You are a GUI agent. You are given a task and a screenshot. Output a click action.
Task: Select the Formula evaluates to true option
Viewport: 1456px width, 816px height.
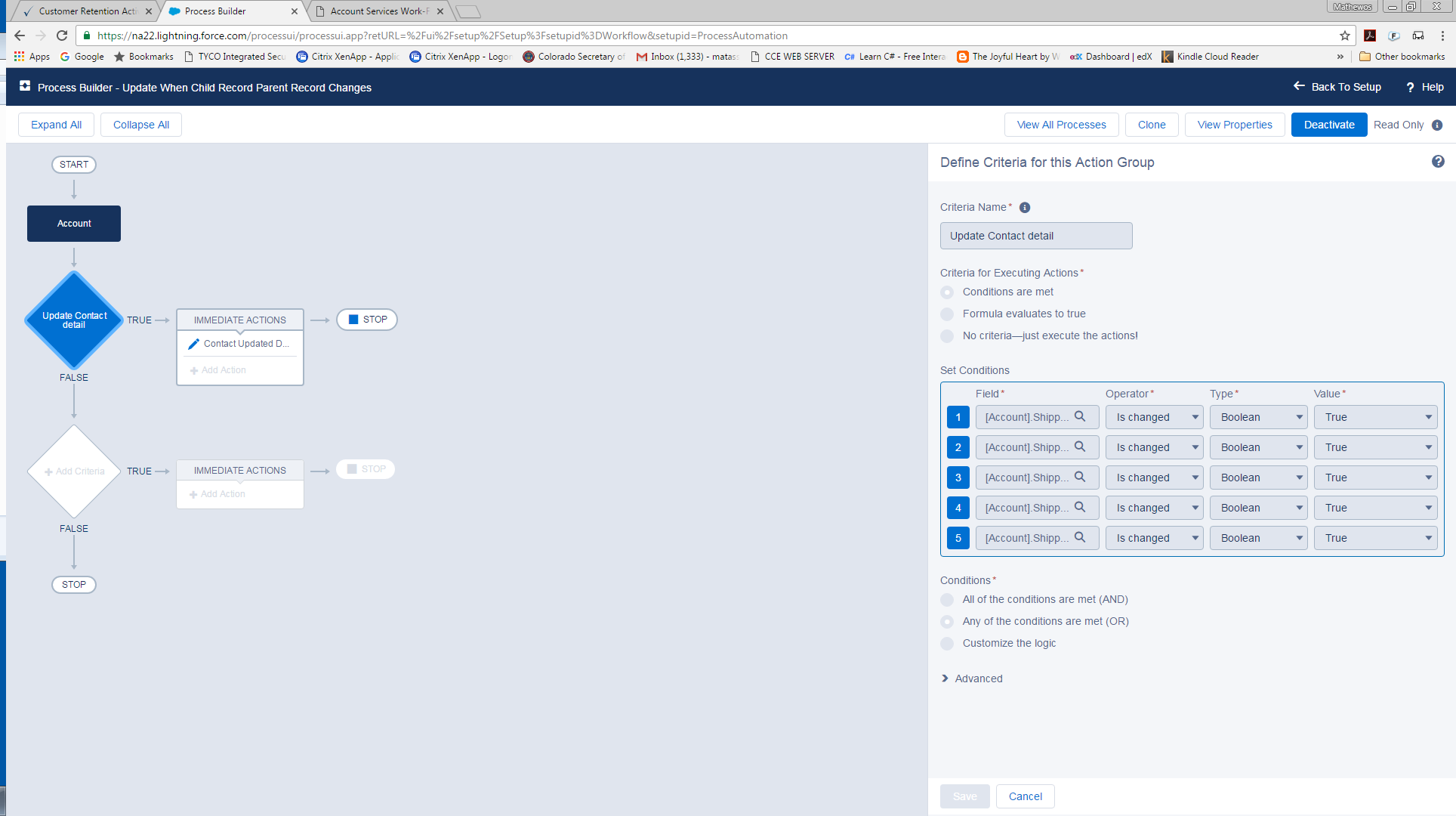[x=947, y=314]
